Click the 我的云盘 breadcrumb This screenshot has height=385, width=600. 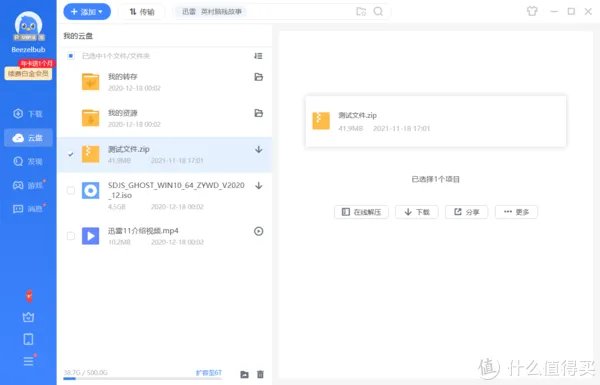coord(78,36)
